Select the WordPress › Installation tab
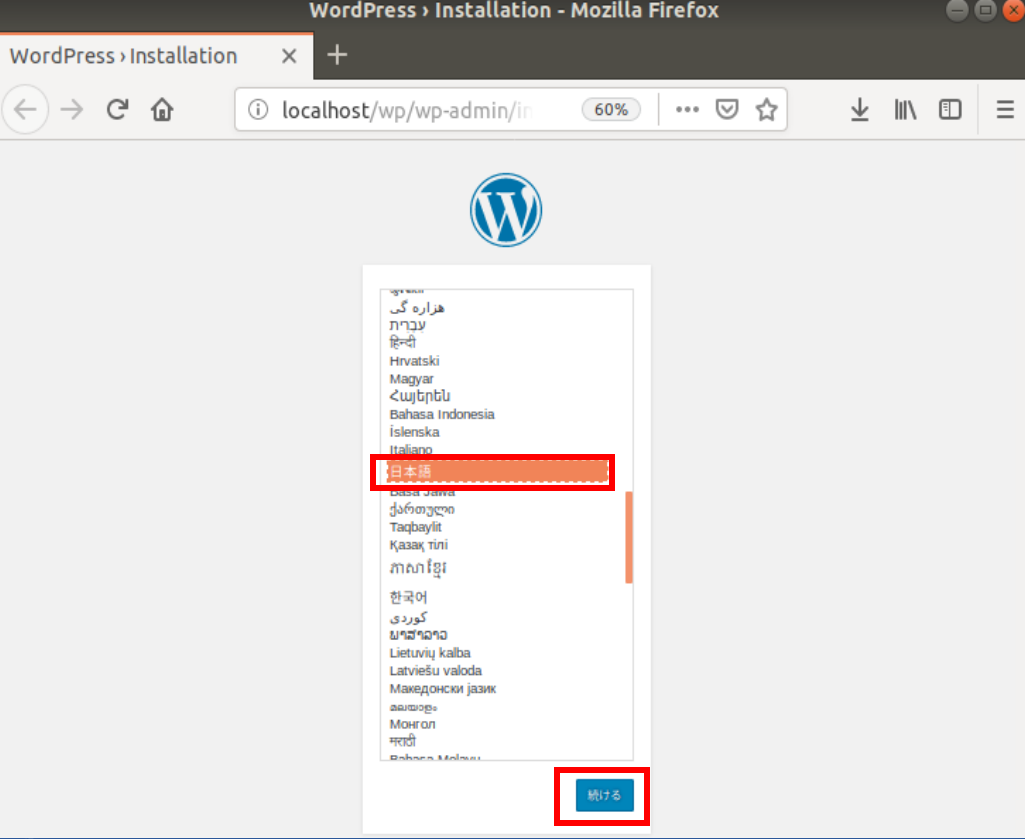The image size is (1025, 839). click(156, 56)
